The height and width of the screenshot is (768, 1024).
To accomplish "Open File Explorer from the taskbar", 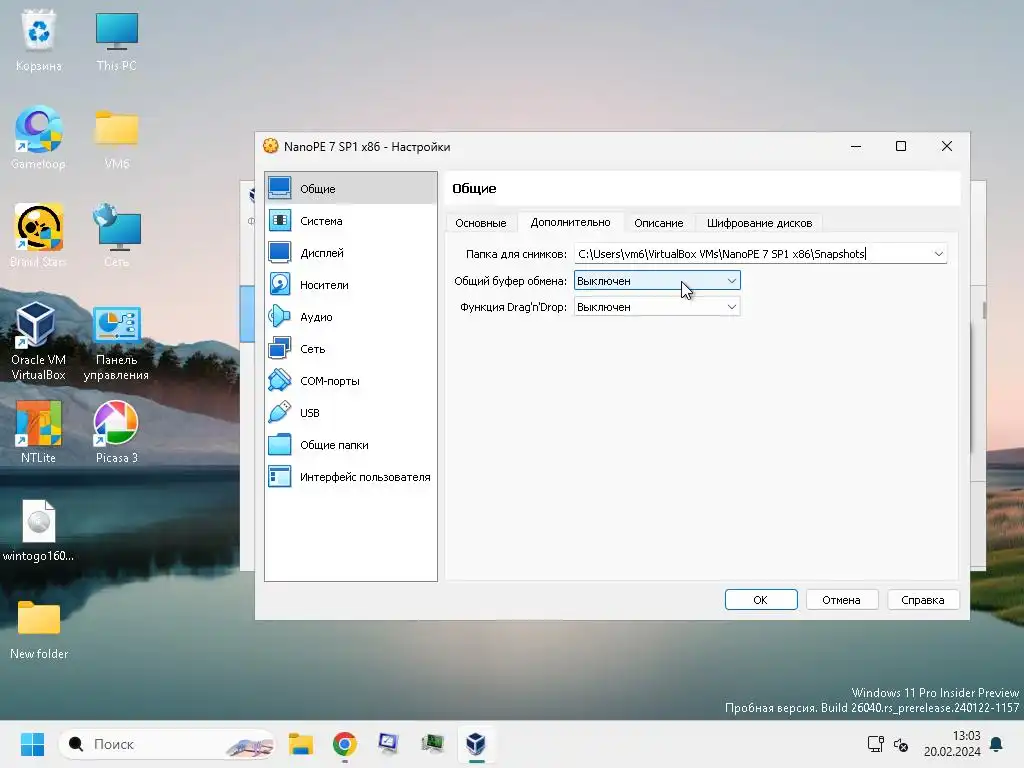I will (x=301, y=744).
